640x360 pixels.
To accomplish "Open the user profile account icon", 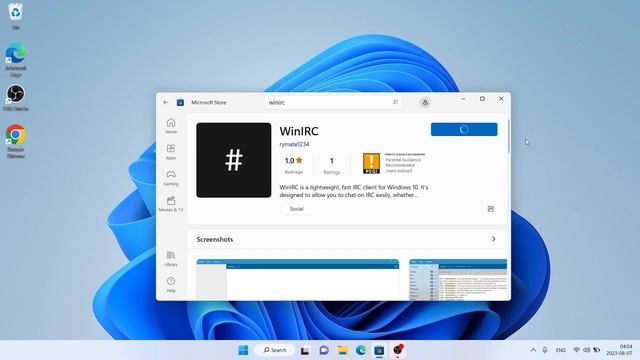I will click(425, 102).
